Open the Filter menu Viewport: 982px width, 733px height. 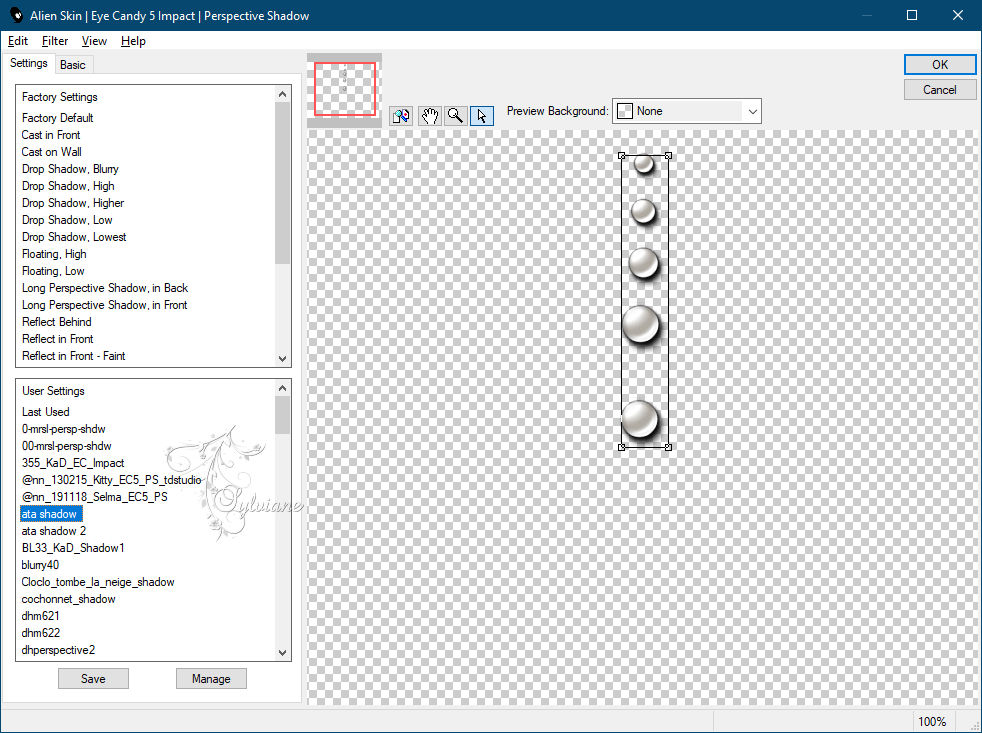tap(55, 41)
